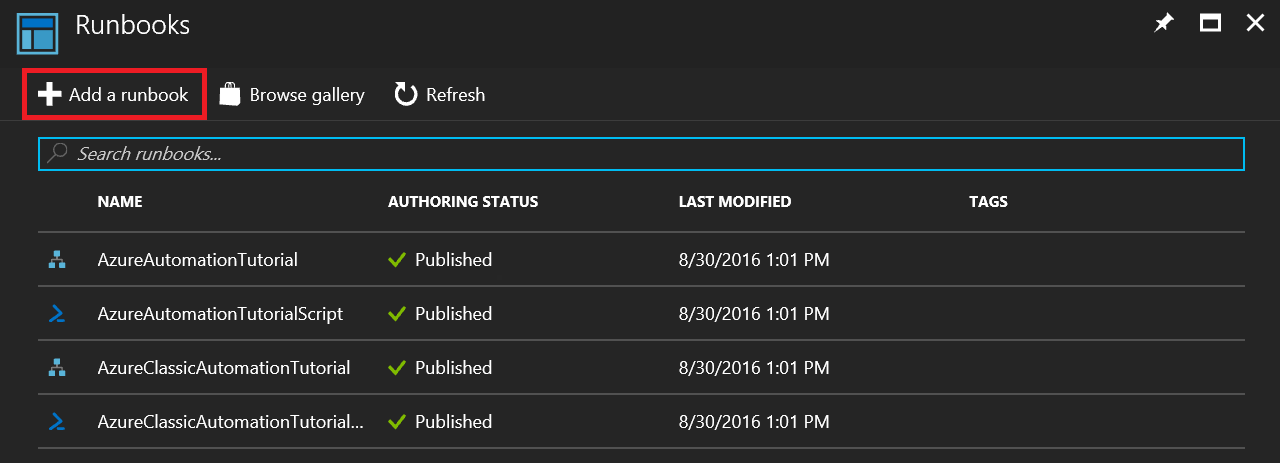Image resolution: width=1280 pixels, height=463 pixels.
Task: Sort by LAST MODIFIED column header
Action: coord(735,202)
